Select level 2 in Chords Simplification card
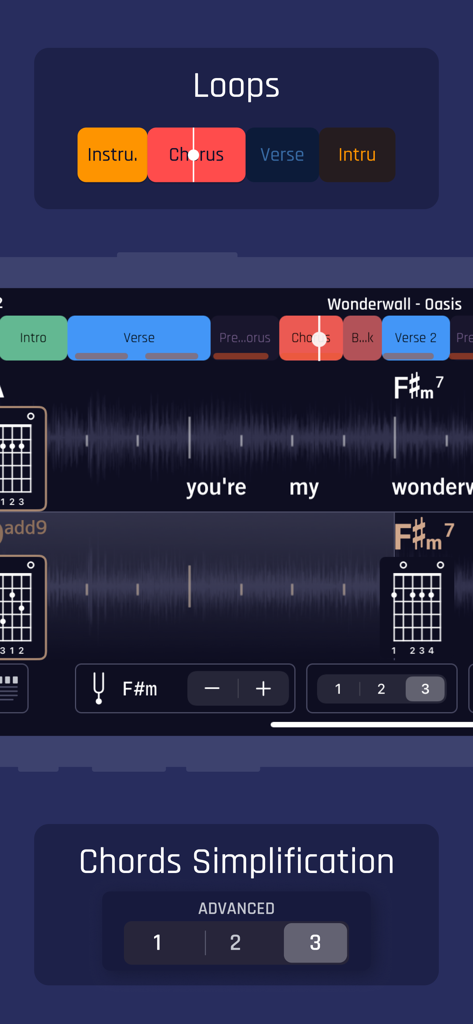 pos(236,943)
